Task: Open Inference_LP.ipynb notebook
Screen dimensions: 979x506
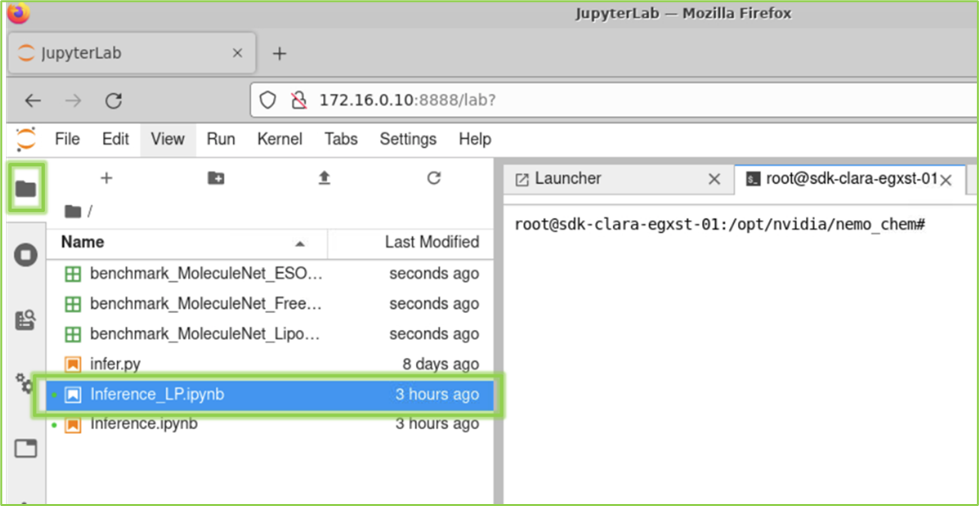Action: (157, 394)
